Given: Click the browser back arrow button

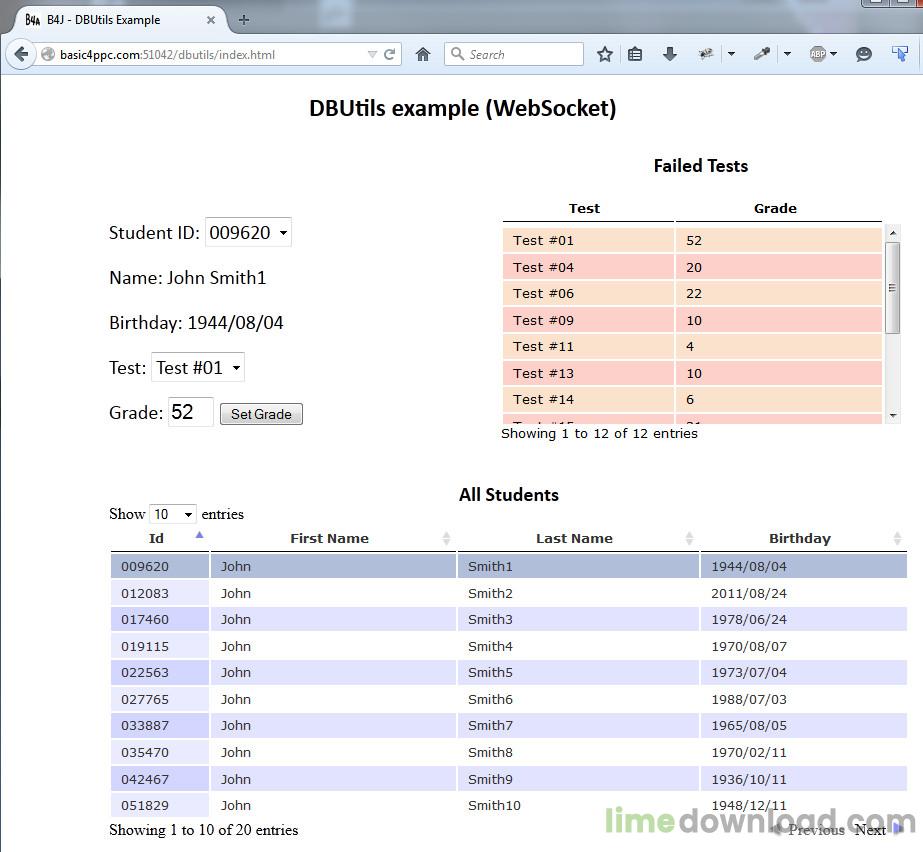Looking at the screenshot, I should point(20,55).
